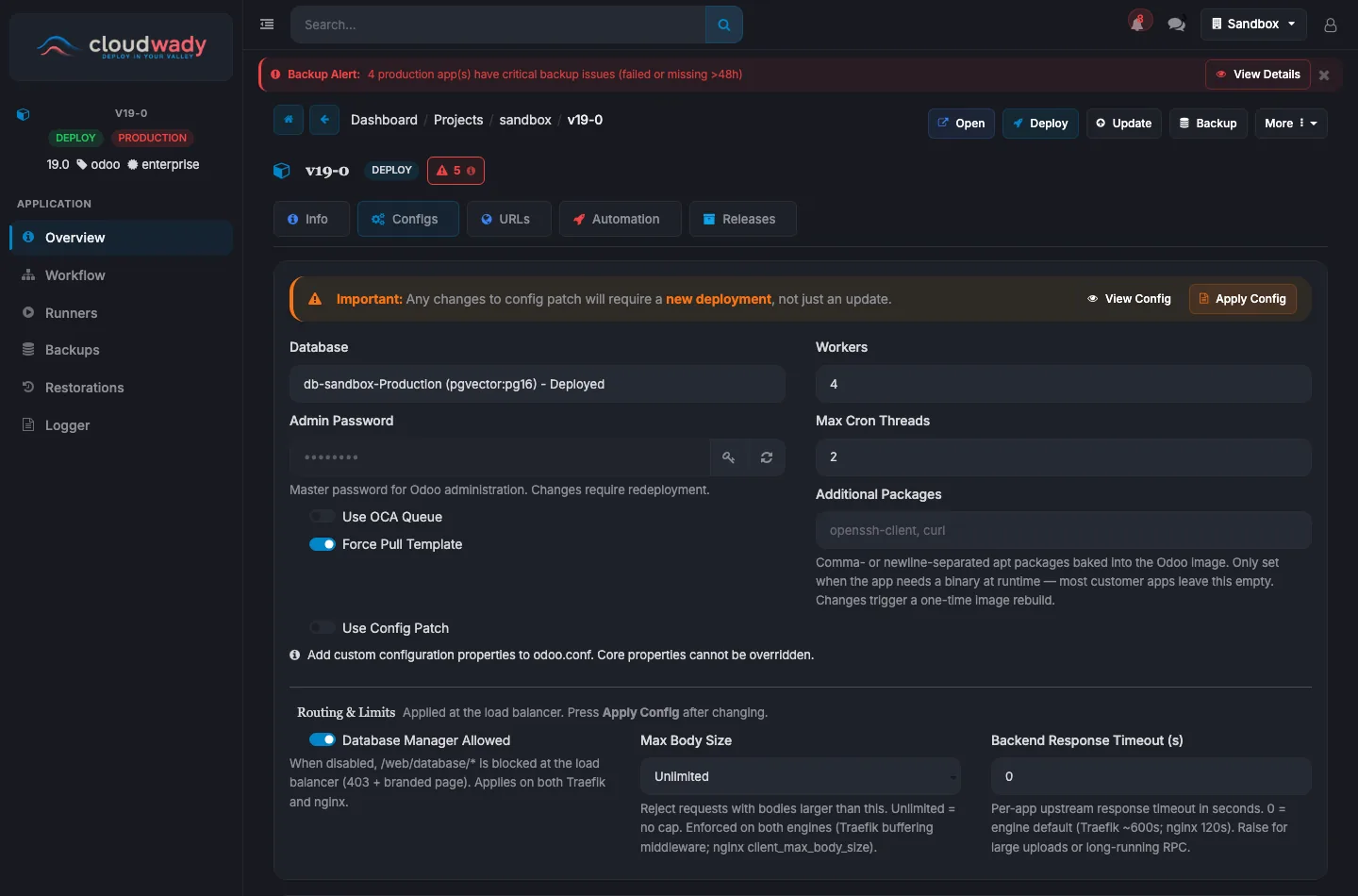Open Workflow in the sidebar
This screenshot has width=1358, height=896.
(121, 275)
